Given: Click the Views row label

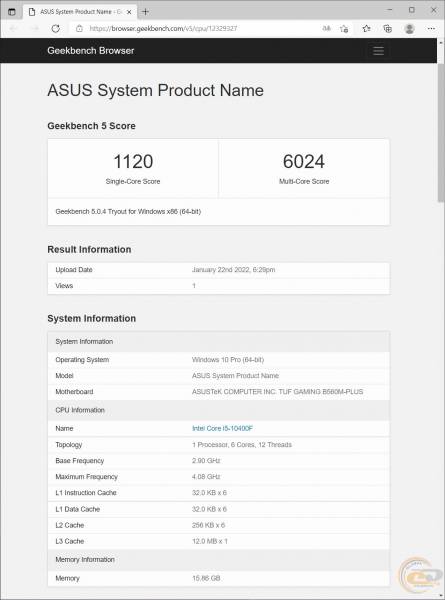Looking at the screenshot, I should click(x=64, y=286).
